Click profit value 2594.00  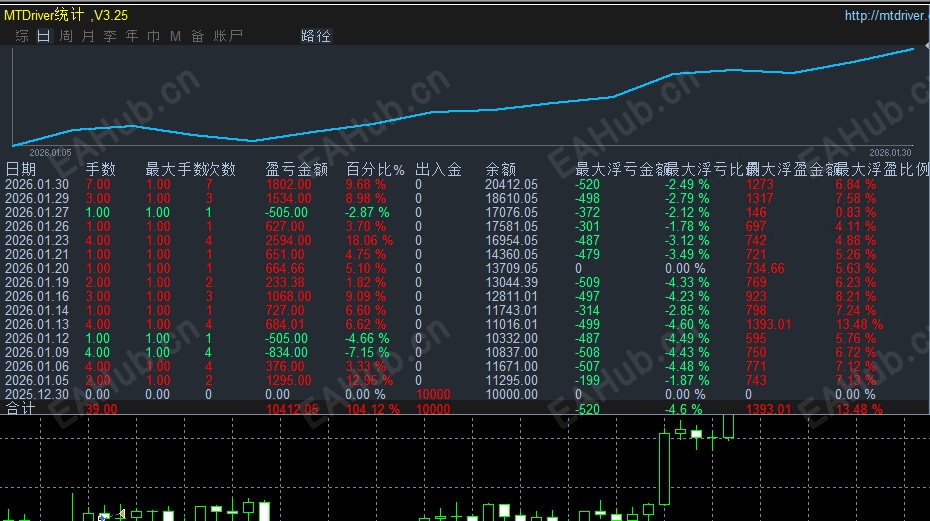click(288, 240)
